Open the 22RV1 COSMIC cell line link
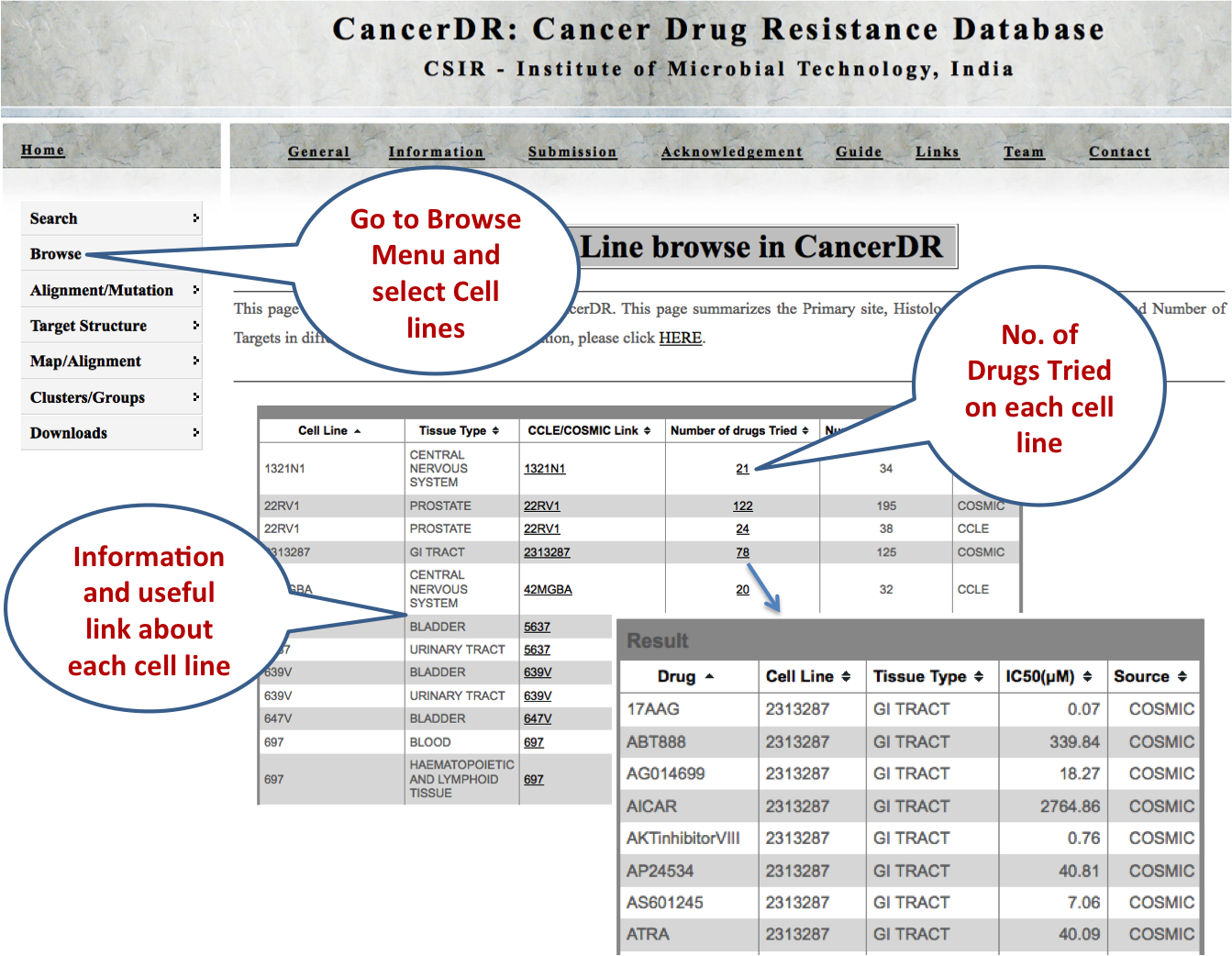This screenshot has height=956, width=1232. point(541,506)
